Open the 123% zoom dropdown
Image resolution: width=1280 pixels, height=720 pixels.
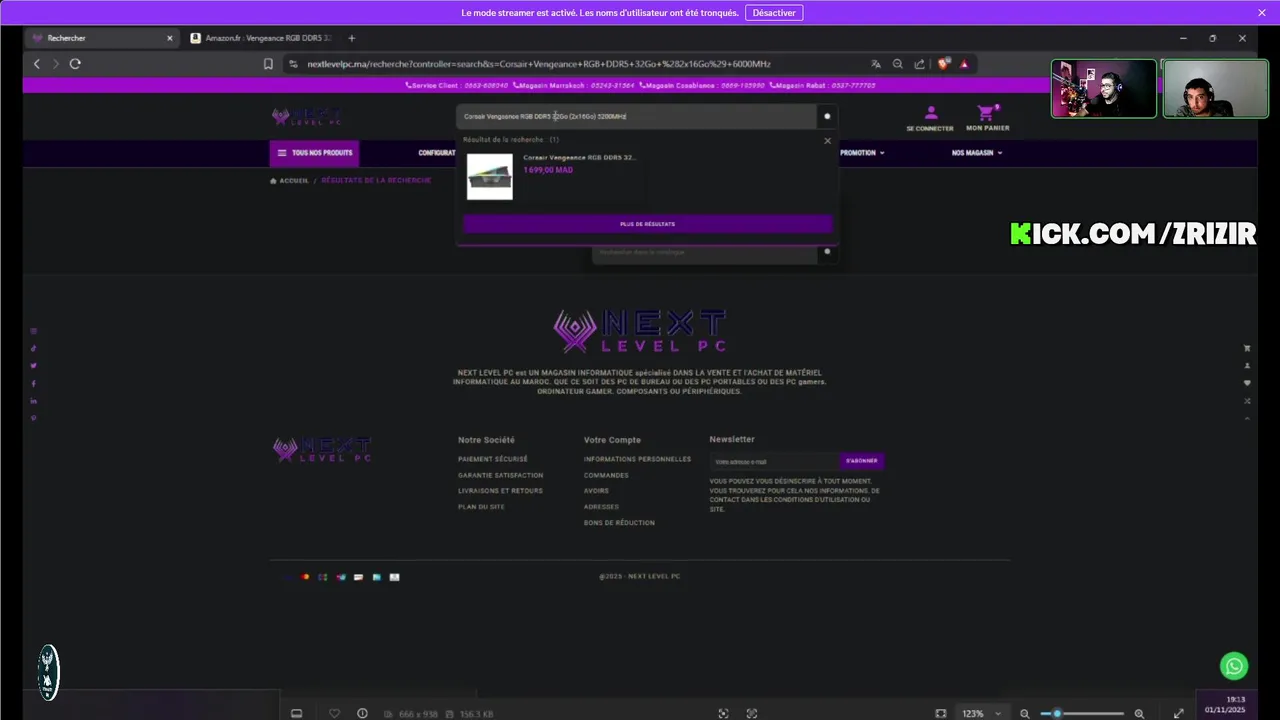[x=981, y=713]
